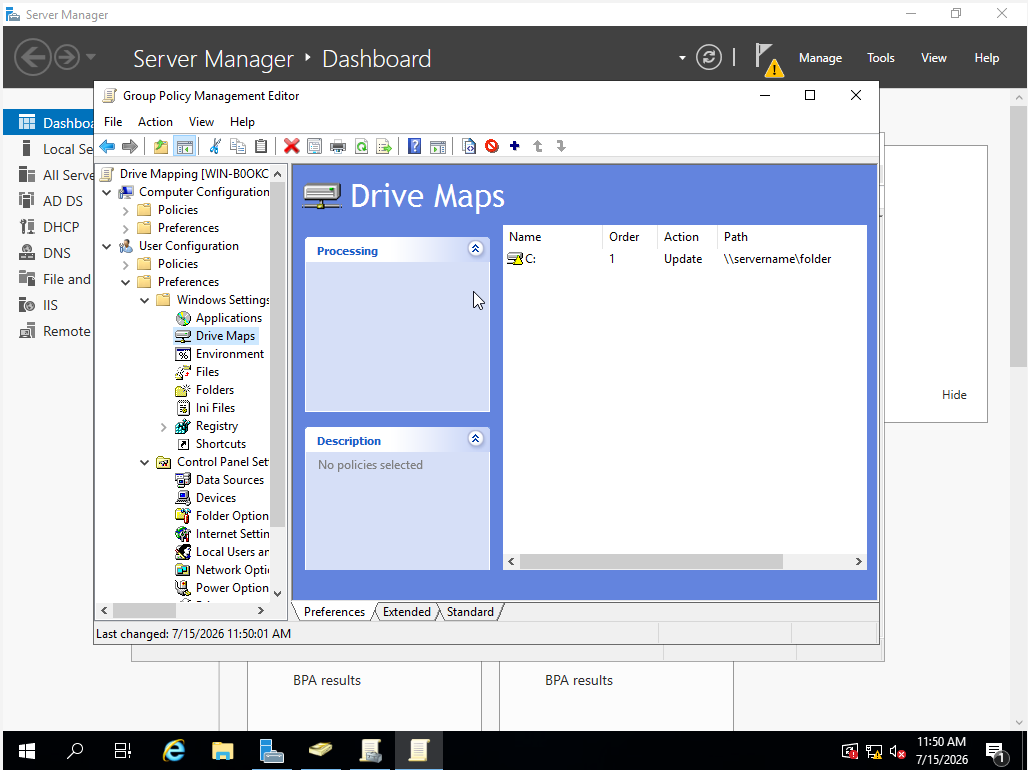This screenshot has height=770, width=1028.
Task: Switch to the Standard tab
Action: pyautogui.click(x=470, y=611)
